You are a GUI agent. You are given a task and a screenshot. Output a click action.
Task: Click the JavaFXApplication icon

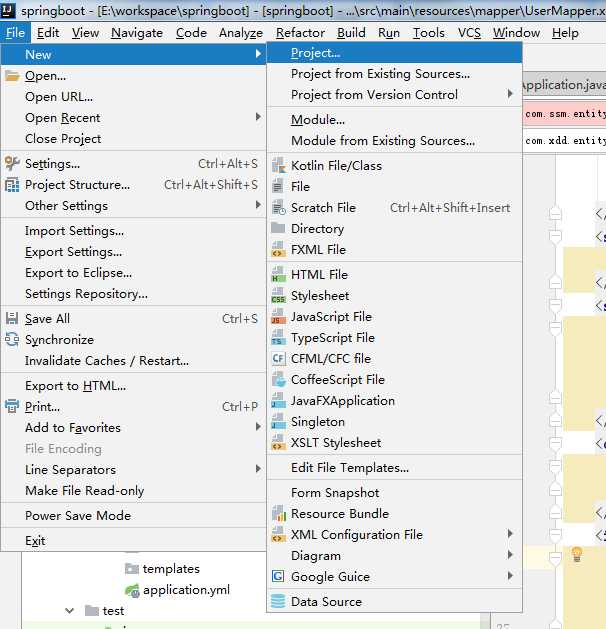coord(278,401)
